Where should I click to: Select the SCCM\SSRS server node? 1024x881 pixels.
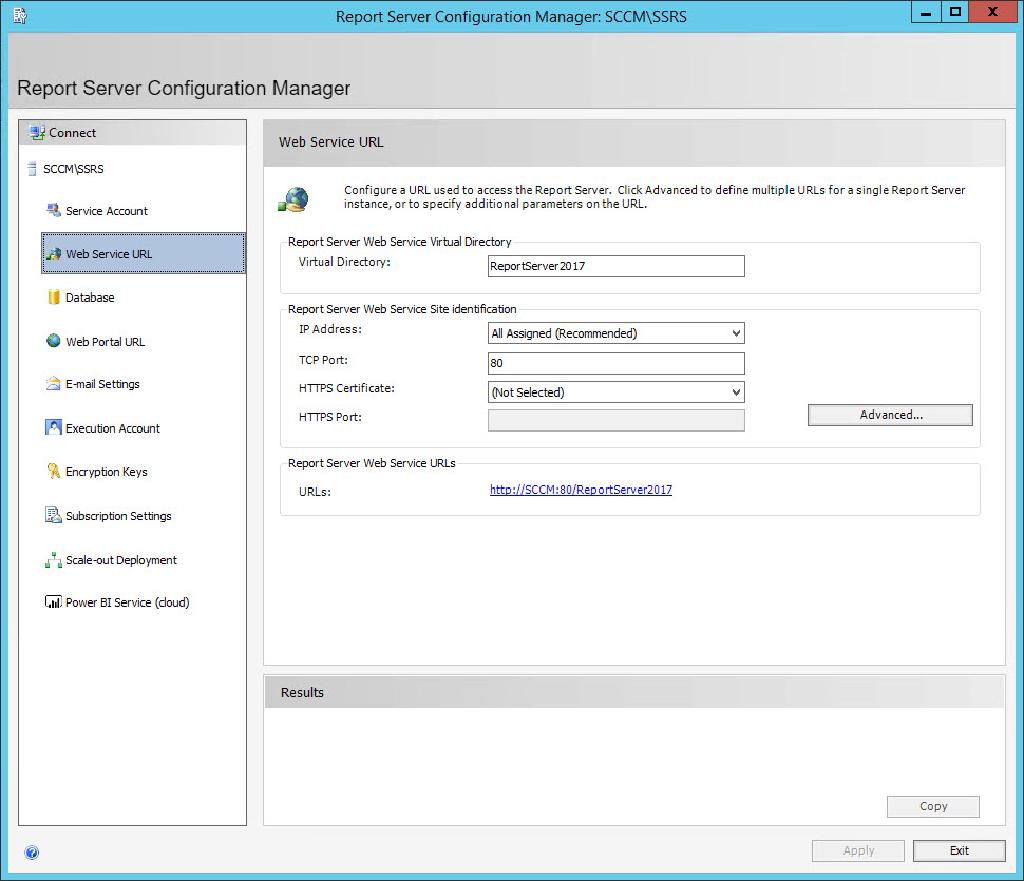pos(73,169)
